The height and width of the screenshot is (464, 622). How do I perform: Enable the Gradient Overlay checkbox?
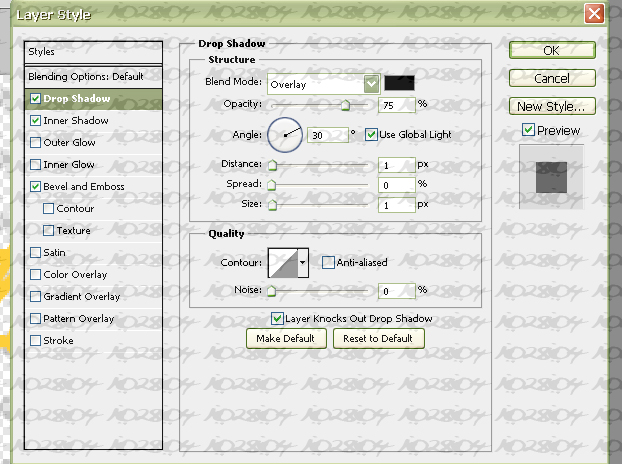pos(35,297)
